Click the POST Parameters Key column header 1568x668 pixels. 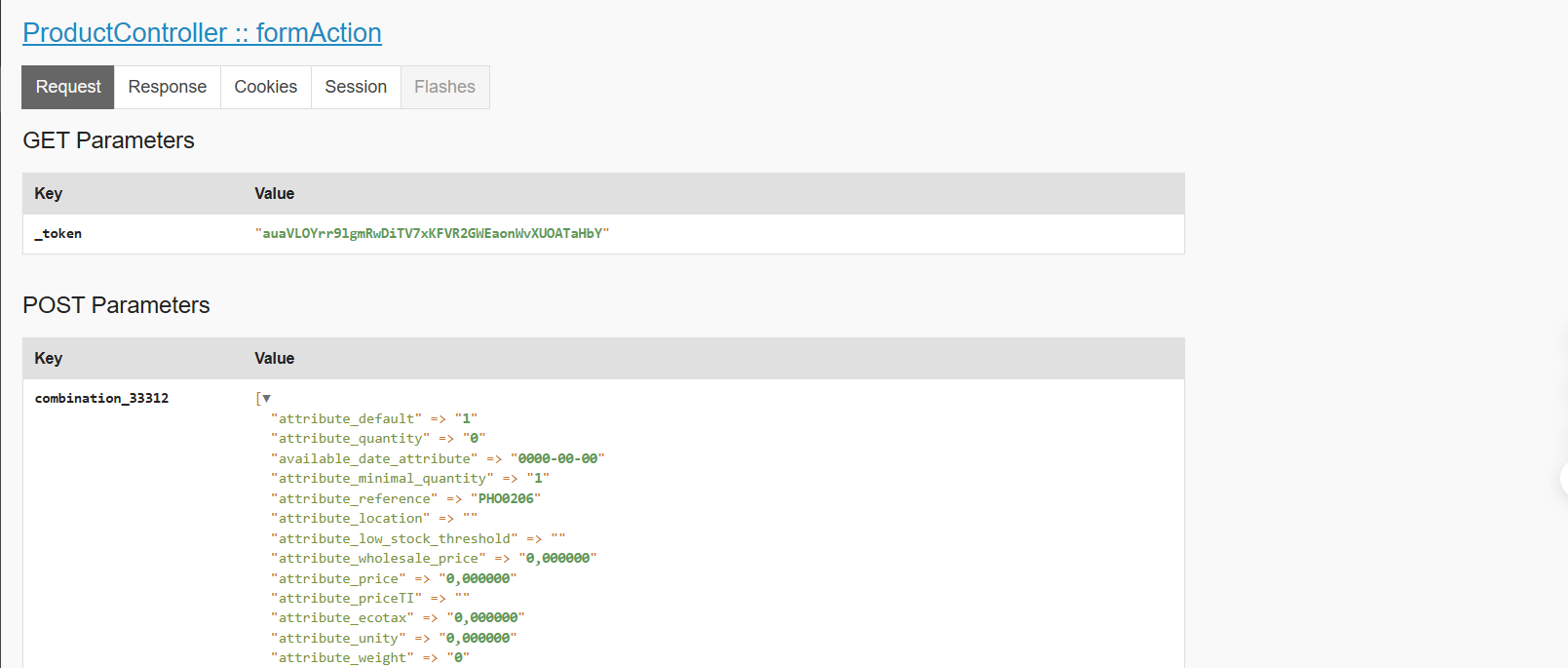[x=49, y=358]
